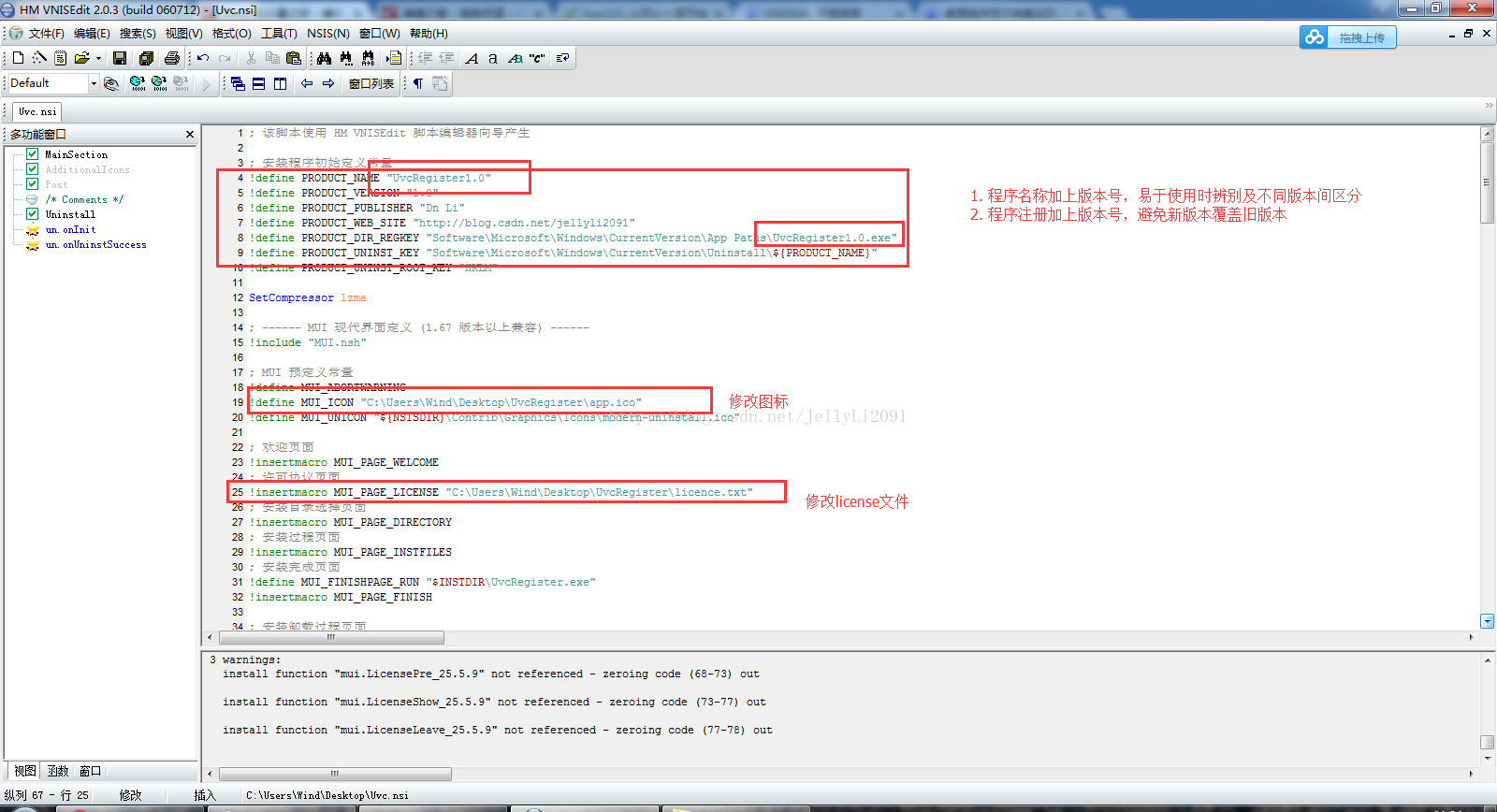Tile windows horizontally

(259, 84)
